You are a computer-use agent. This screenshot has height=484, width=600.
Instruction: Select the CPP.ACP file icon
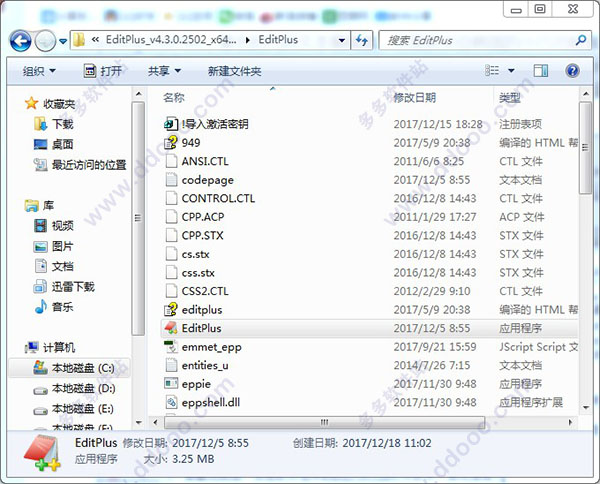tap(171, 217)
